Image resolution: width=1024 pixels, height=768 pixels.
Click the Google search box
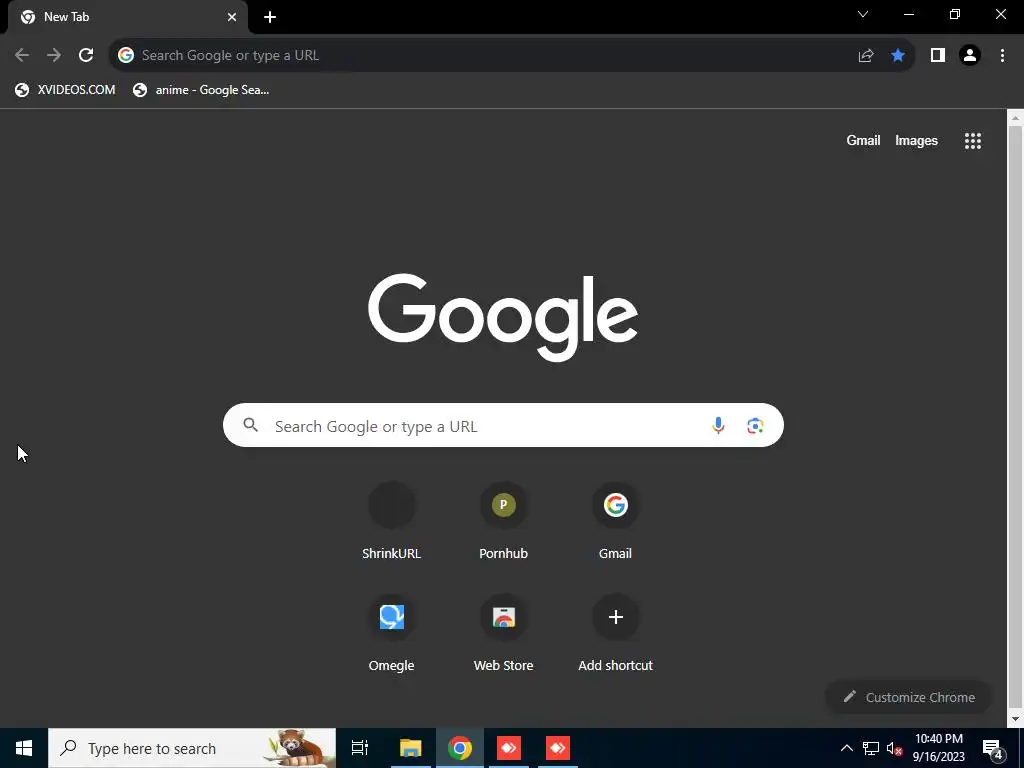coord(503,425)
